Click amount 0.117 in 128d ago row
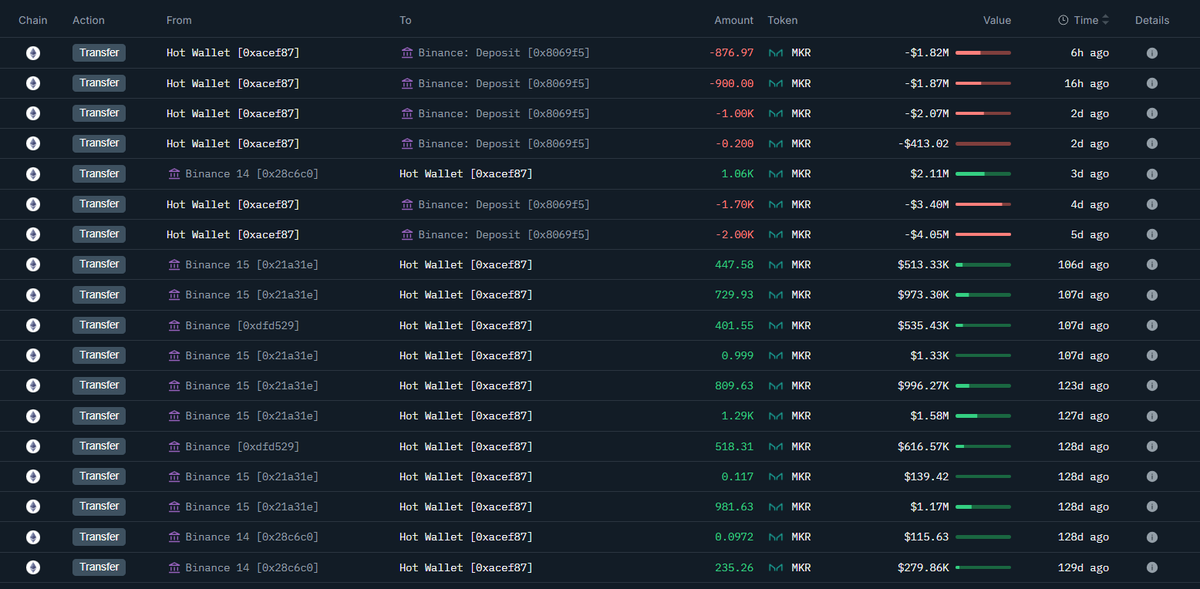The height and width of the screenshot is (589, 1200). (x=737, y=477)
